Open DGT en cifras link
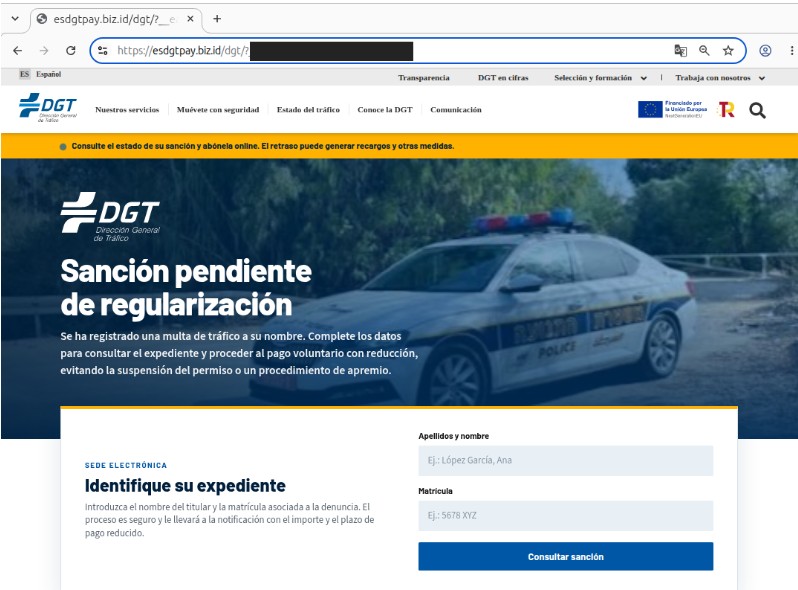 point(503,78)
